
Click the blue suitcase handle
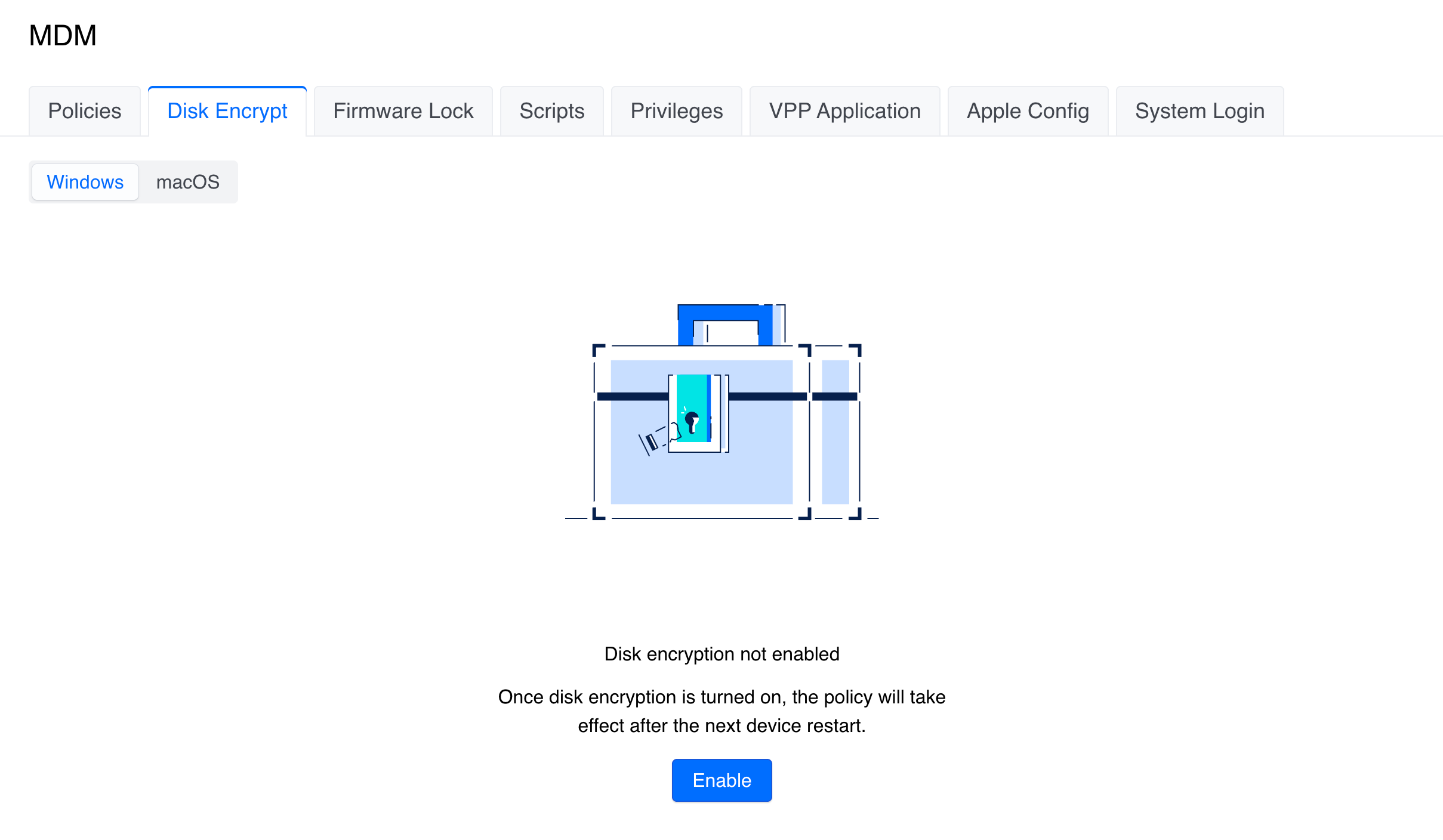(x=725, y=313)
